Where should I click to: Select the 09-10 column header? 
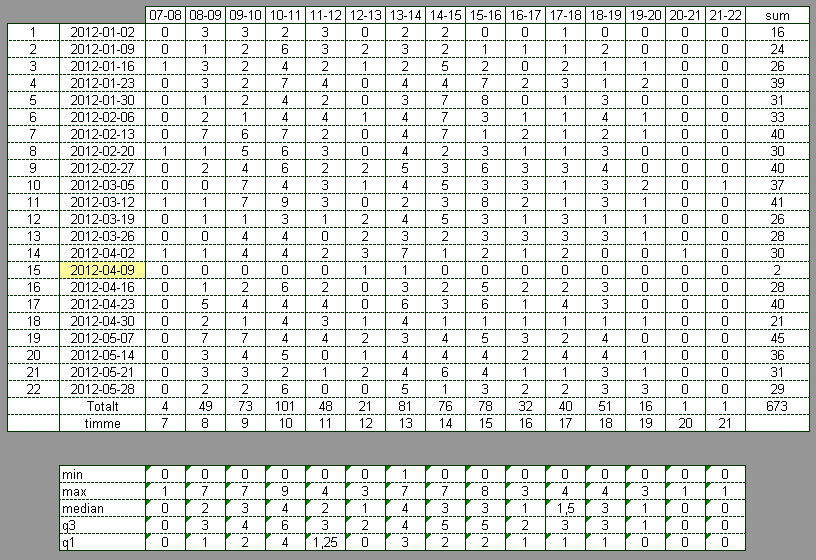coord(246,15)
